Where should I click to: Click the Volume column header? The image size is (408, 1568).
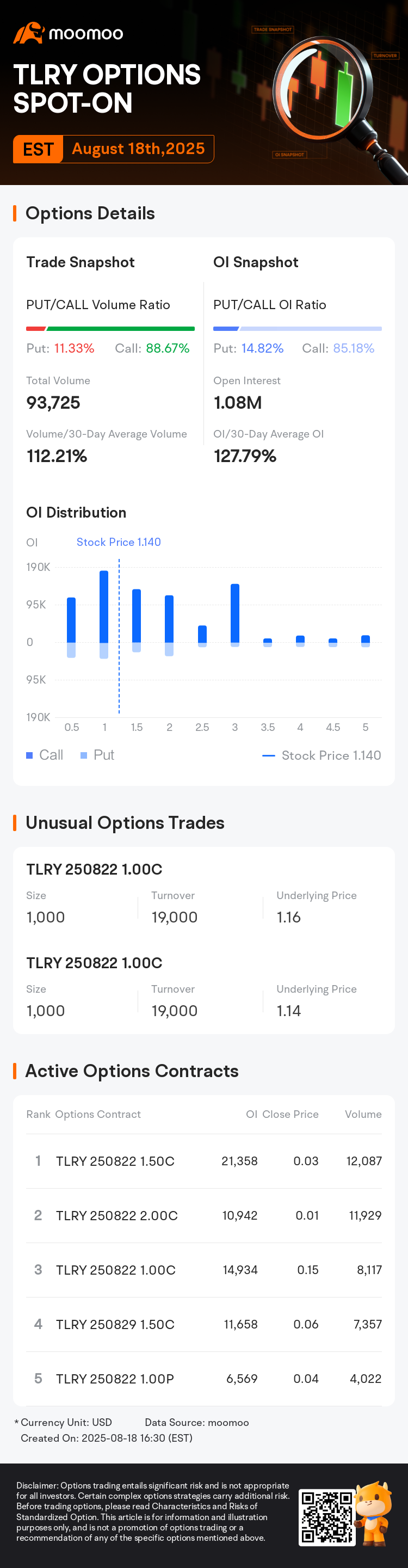[x=363, y=1114]
